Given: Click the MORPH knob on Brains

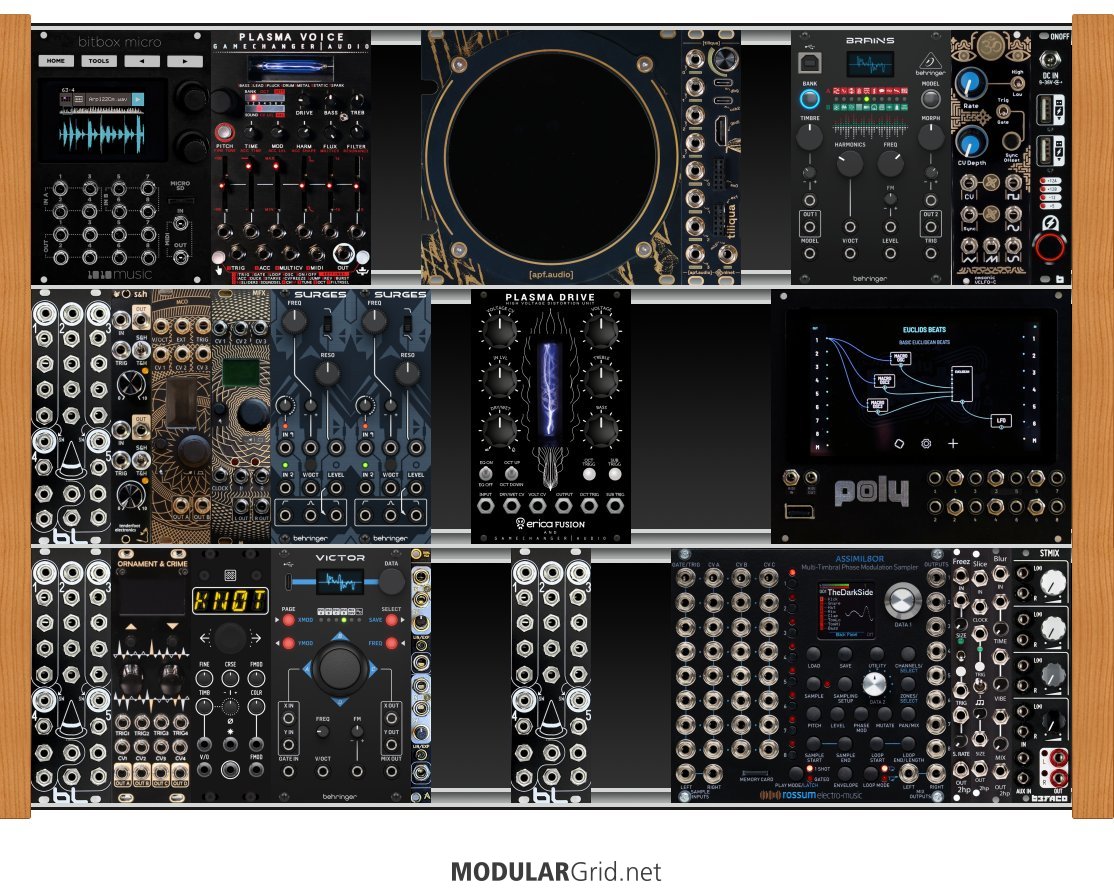Looking at the screenshot, I should point(931,136).
